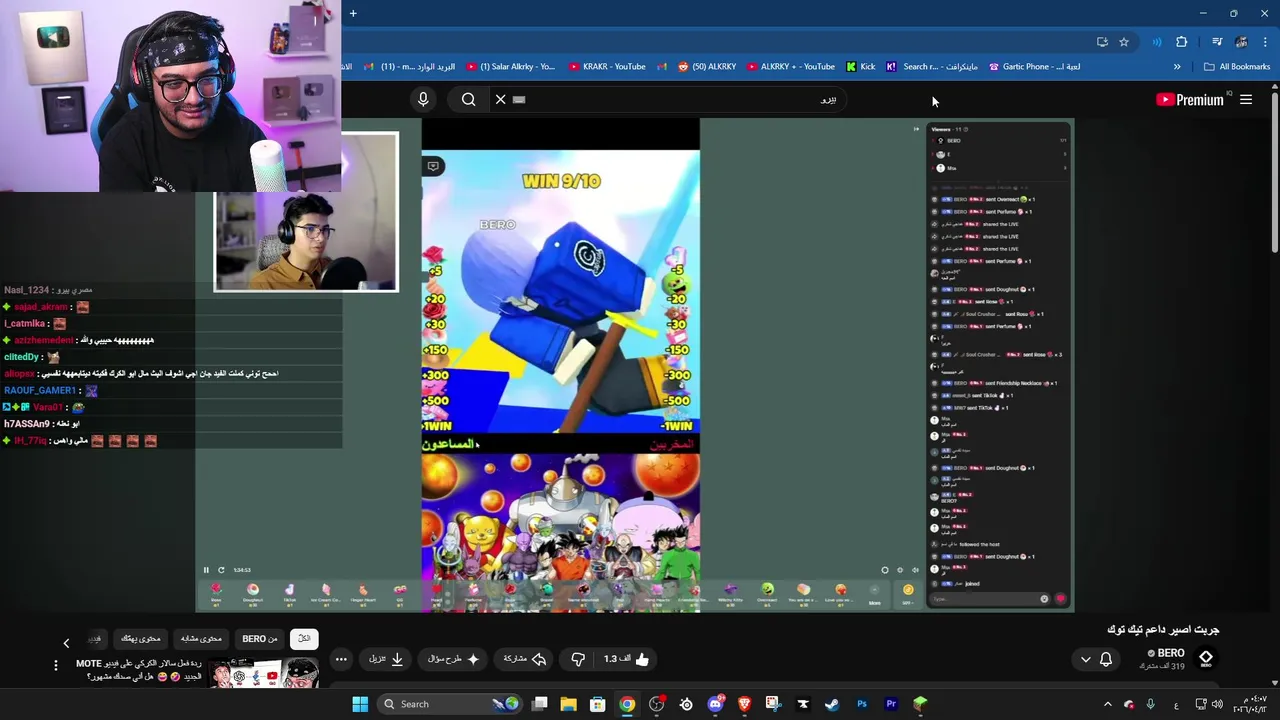Open the three-dot more actions button
This screenshot has height=720, width=1280.
coord(341,659)
